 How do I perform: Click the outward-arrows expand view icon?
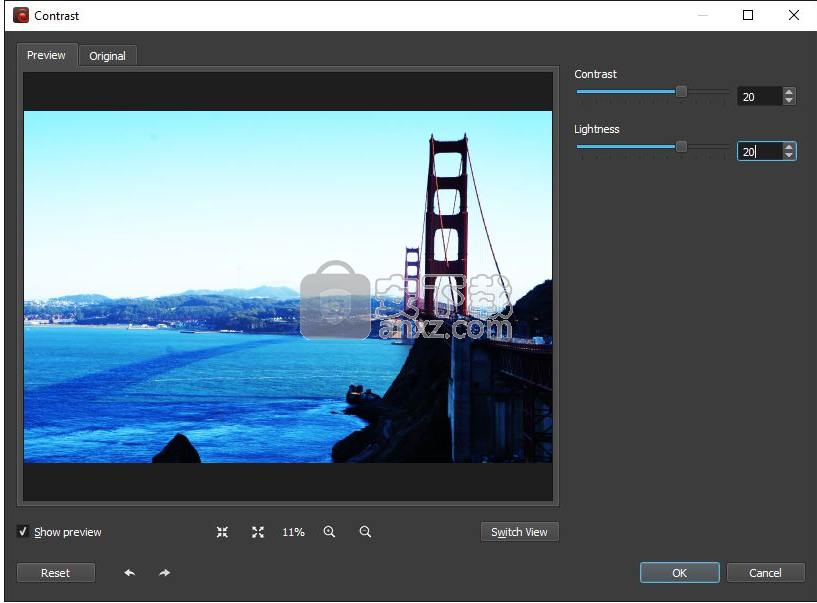(x=258, y=532)
